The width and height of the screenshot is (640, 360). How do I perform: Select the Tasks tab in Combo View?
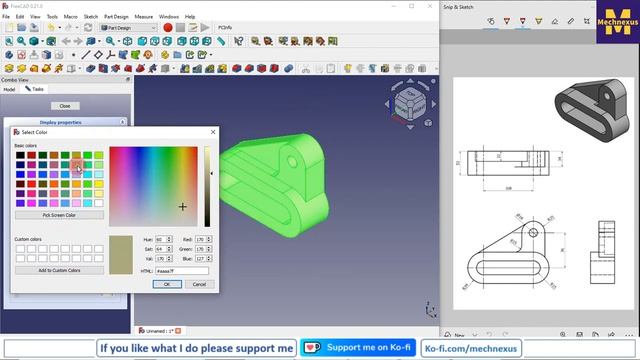[x=34, y=89]
